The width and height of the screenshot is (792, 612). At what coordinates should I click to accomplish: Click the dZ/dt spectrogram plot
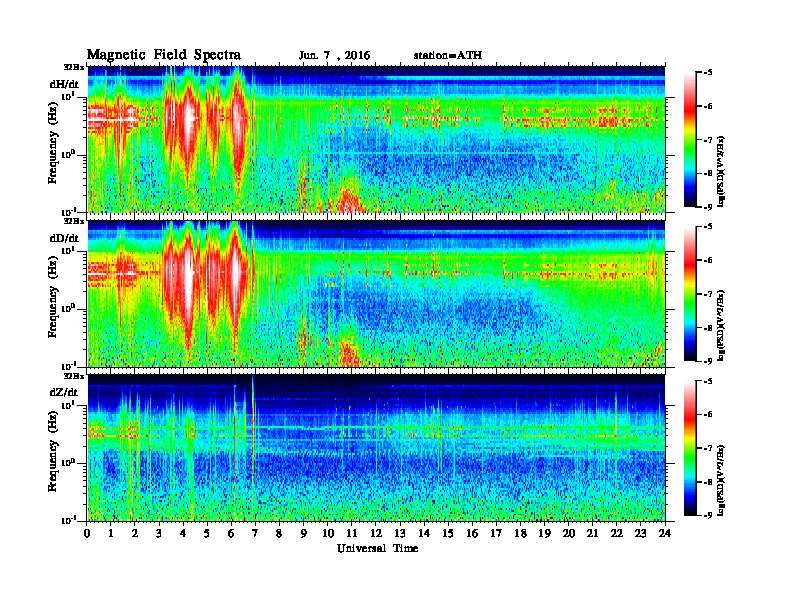pyautogui.click(x=376, y=448)
